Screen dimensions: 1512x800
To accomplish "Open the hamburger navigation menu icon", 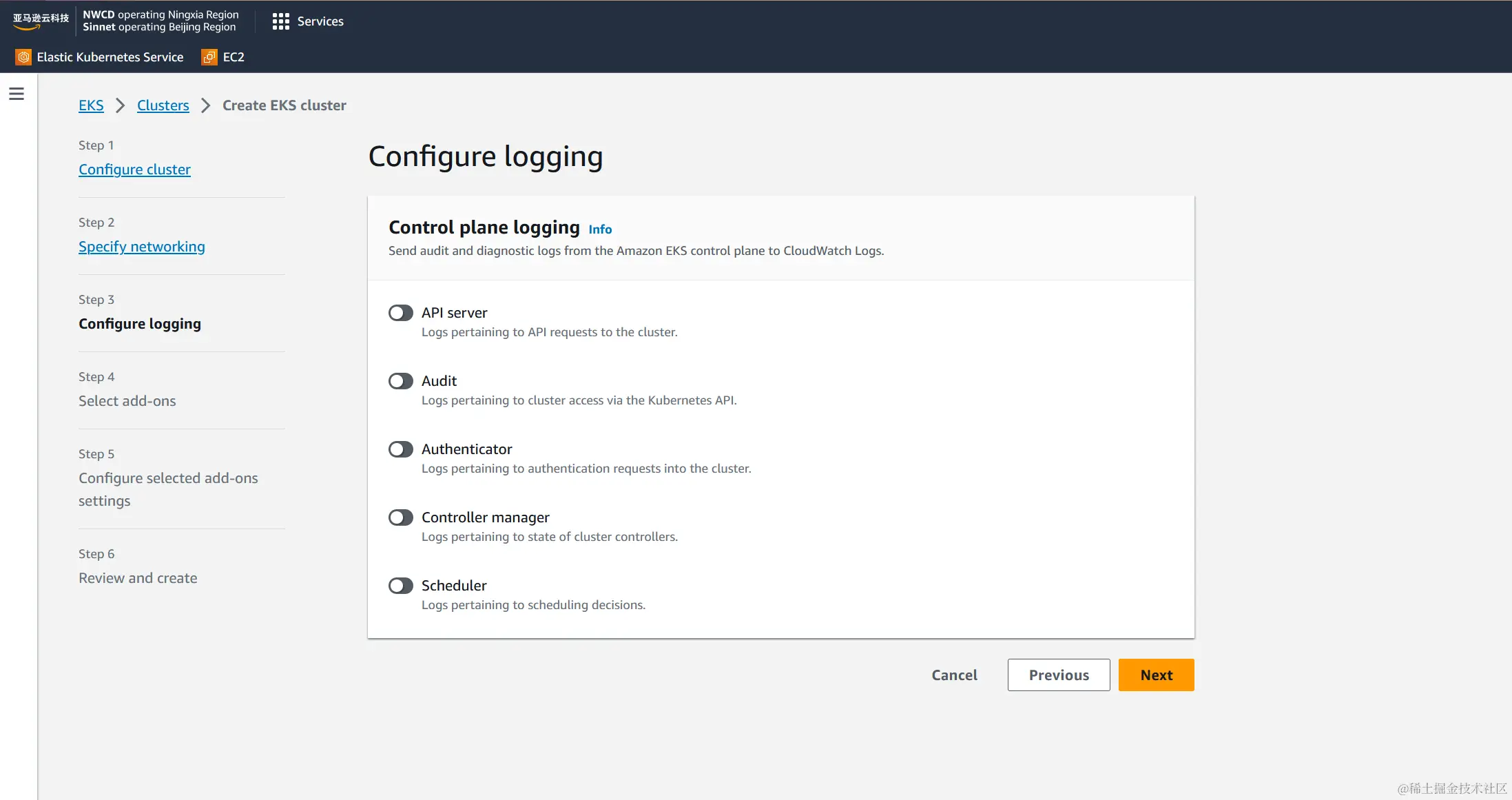I will tap(17, 94).
